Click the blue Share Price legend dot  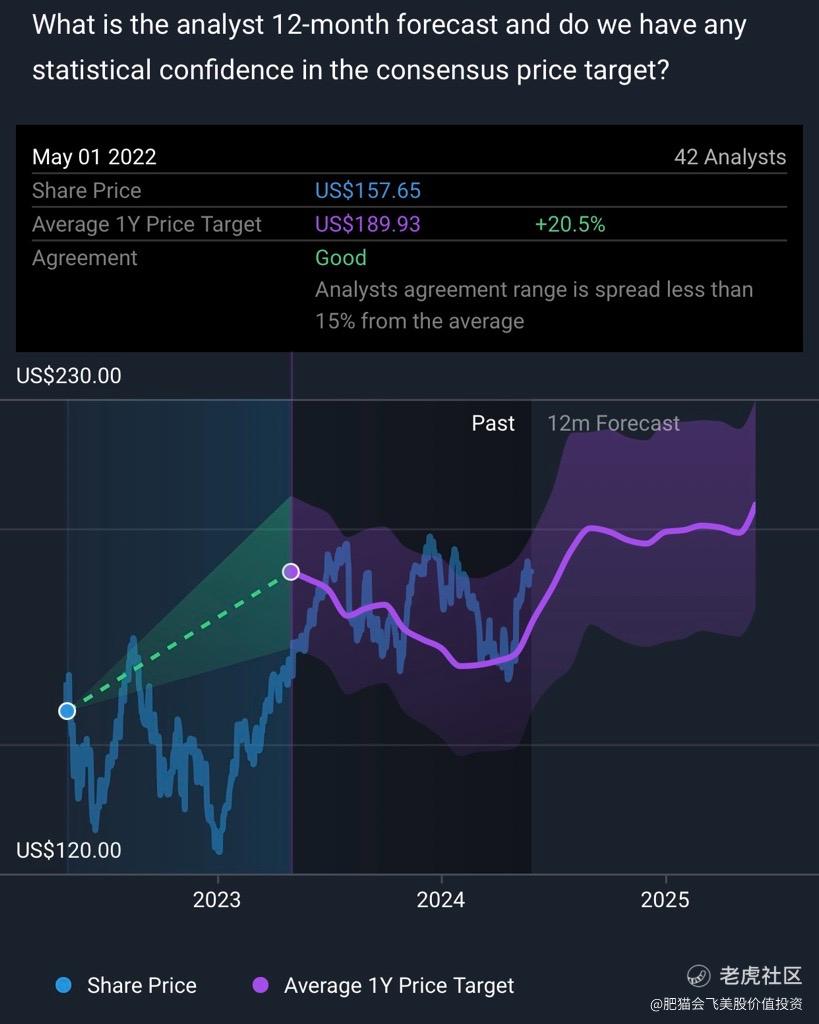[x=64, y=985]
